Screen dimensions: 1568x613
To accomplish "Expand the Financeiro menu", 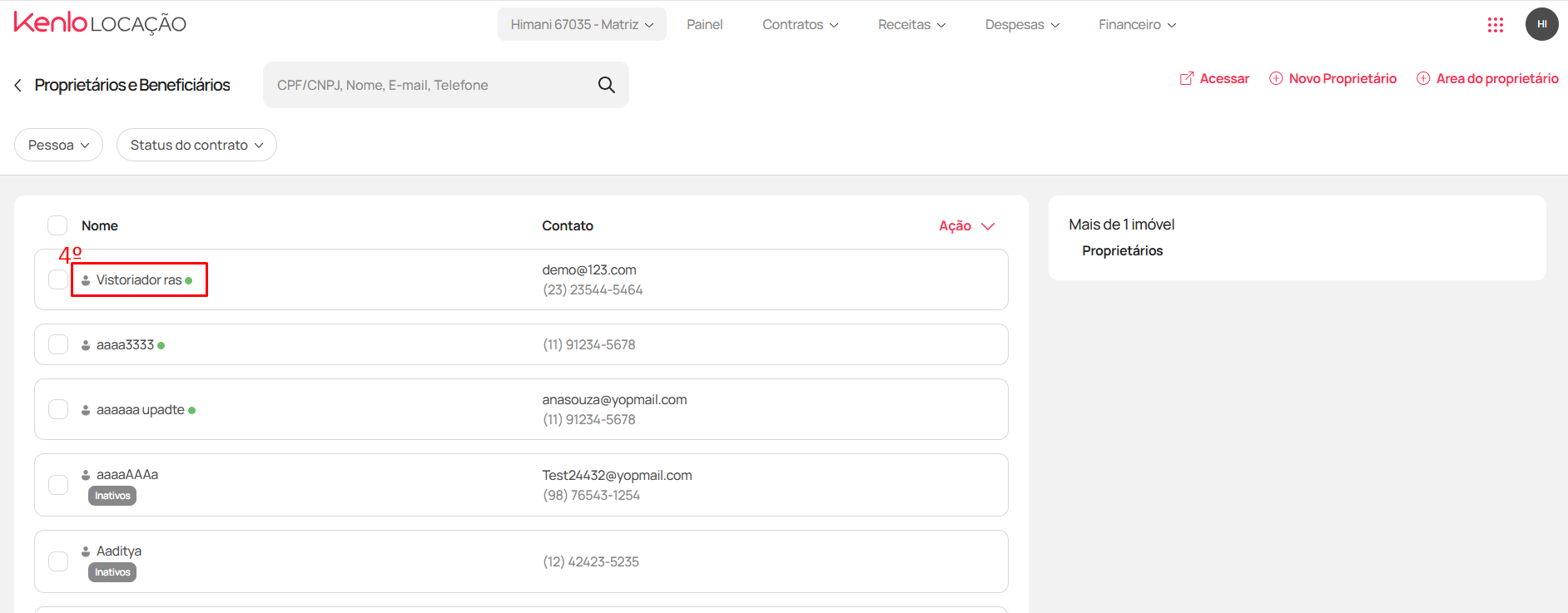I will tap(1137, 25).
